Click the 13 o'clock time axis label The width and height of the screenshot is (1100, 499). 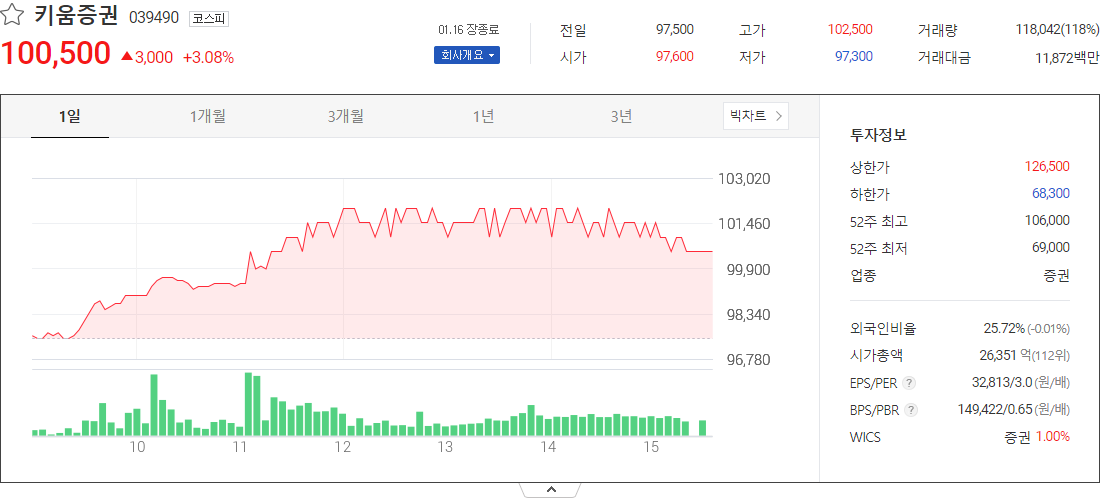point(445,448)
